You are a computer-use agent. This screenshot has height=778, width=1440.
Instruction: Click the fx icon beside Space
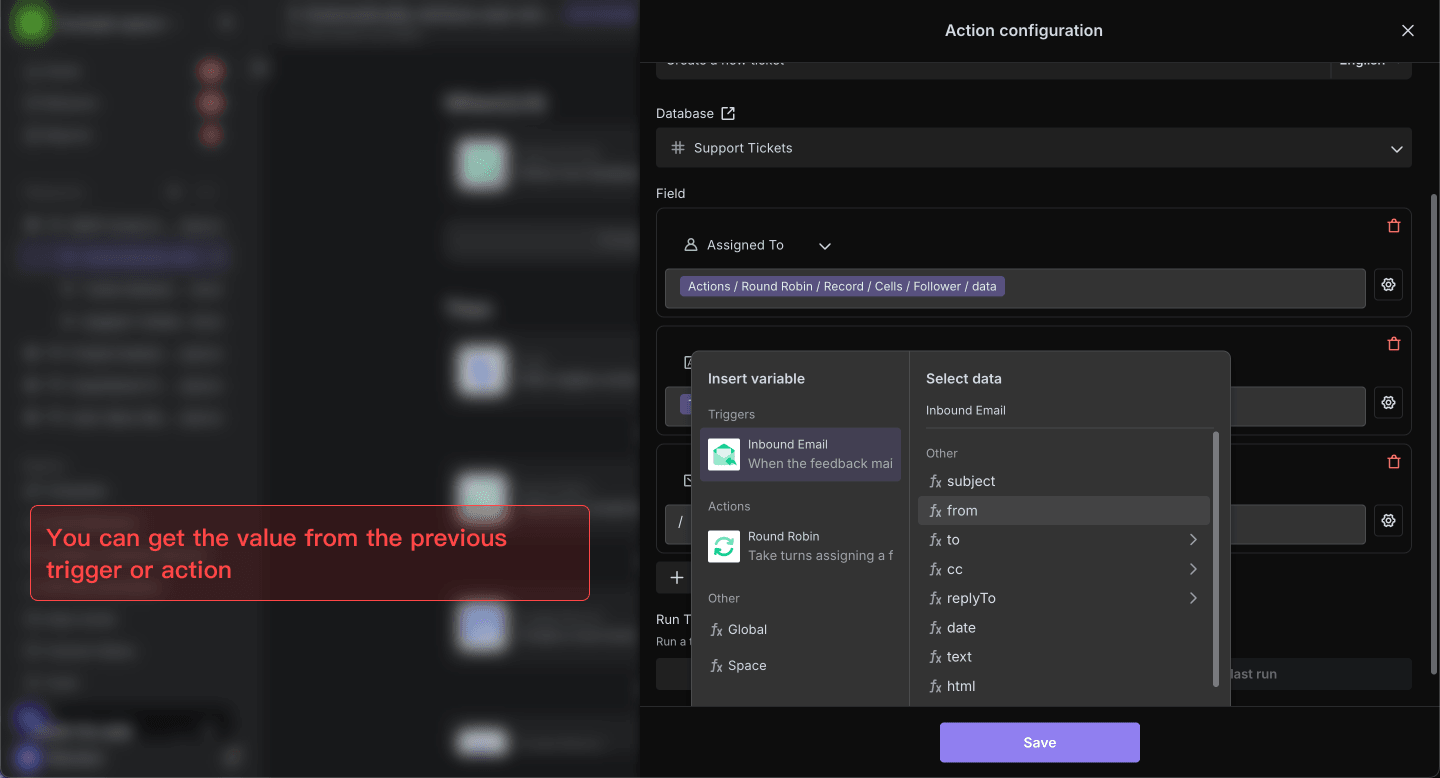tap(716, 666)
